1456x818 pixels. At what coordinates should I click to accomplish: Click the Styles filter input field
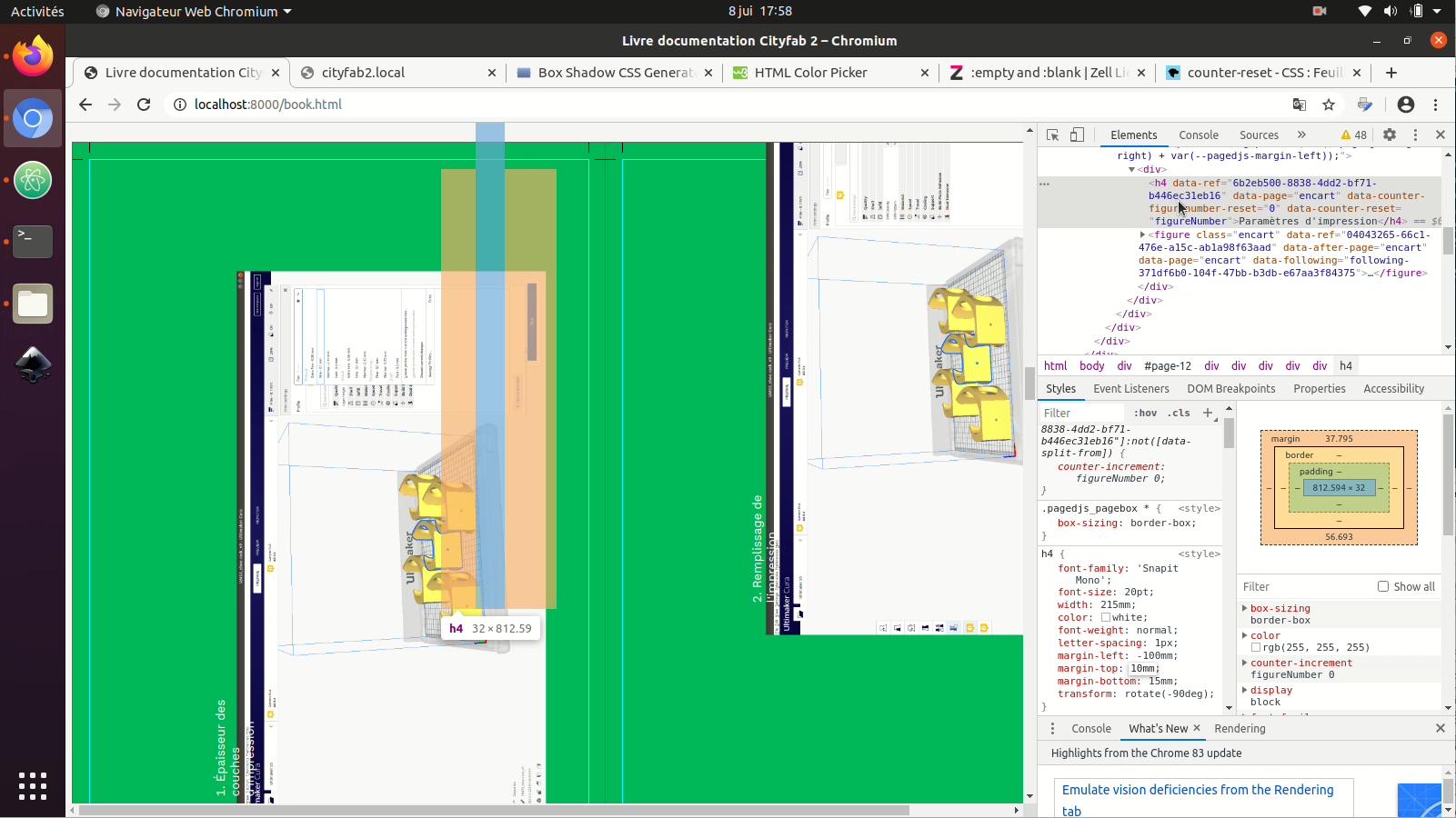coord(1082,413)
